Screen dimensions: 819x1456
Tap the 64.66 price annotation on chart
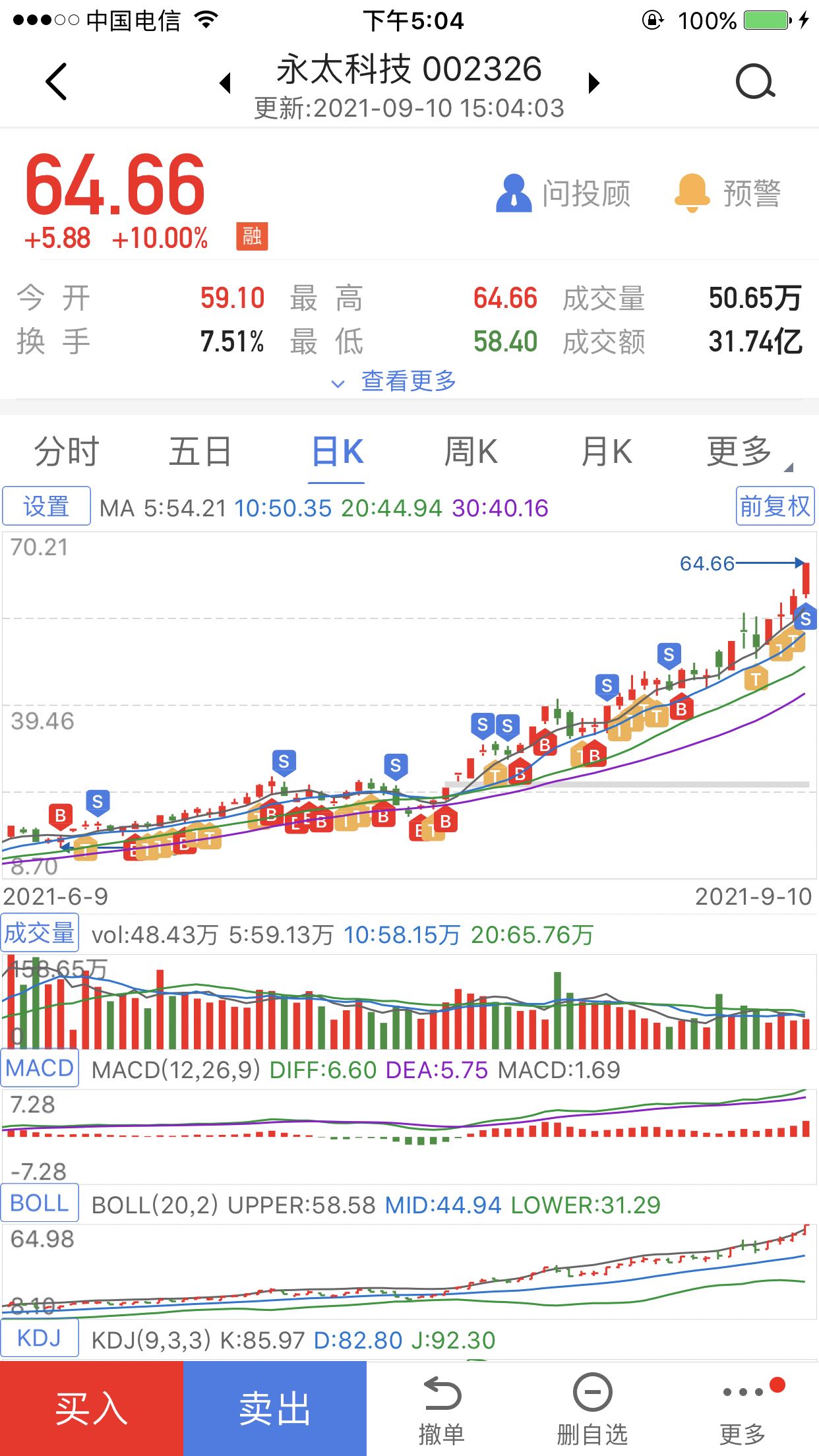[x=707, y=563]
